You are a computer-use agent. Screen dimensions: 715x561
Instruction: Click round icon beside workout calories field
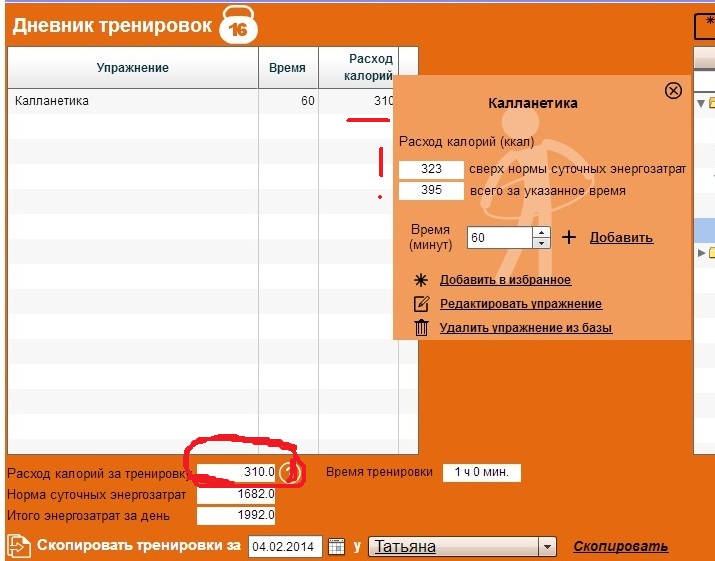point(288,472)
